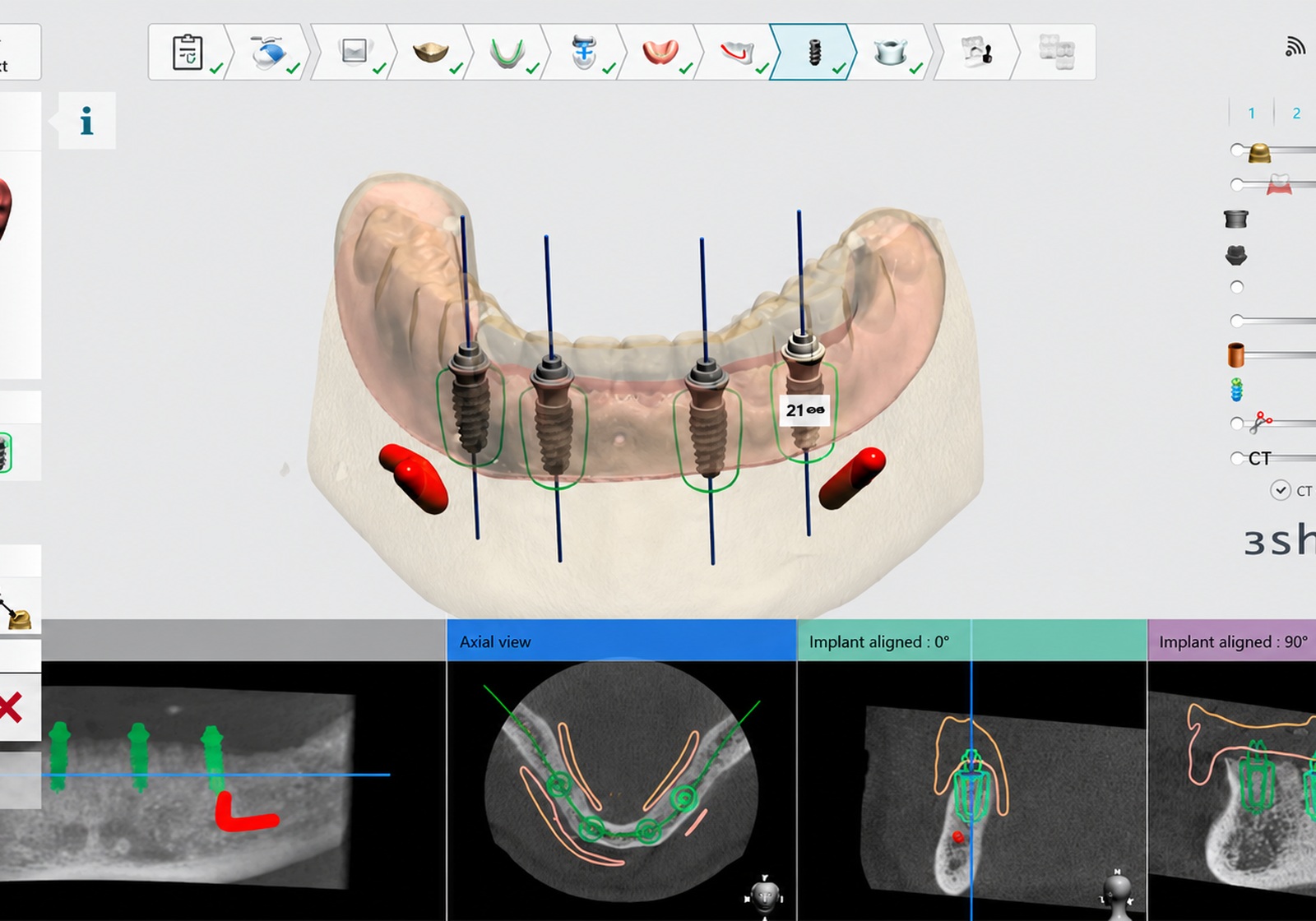Toggle the CT checkmark checkbox

pyautogui.click(x=1281, y=490)
